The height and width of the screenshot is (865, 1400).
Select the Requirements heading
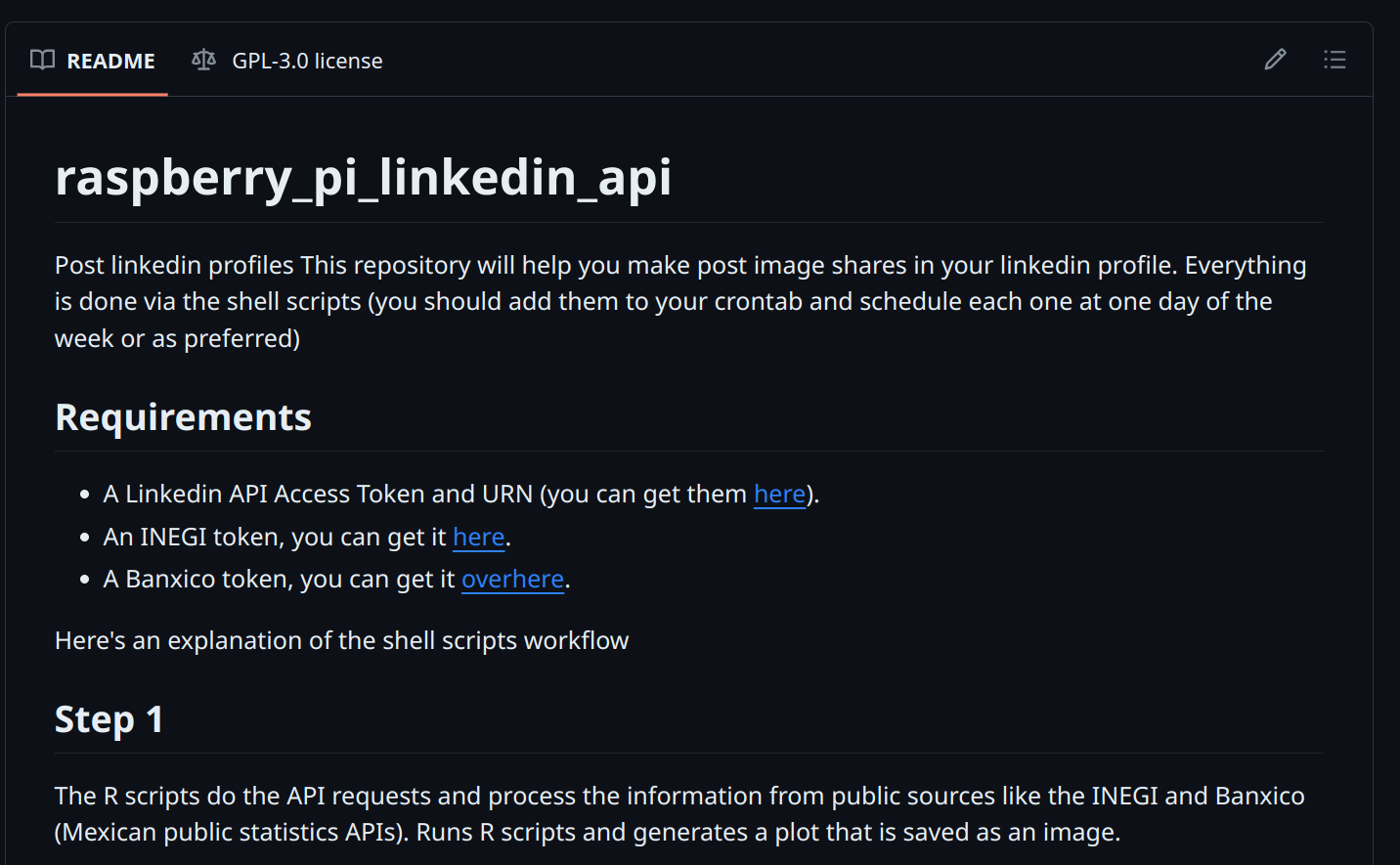coord(183,417)
